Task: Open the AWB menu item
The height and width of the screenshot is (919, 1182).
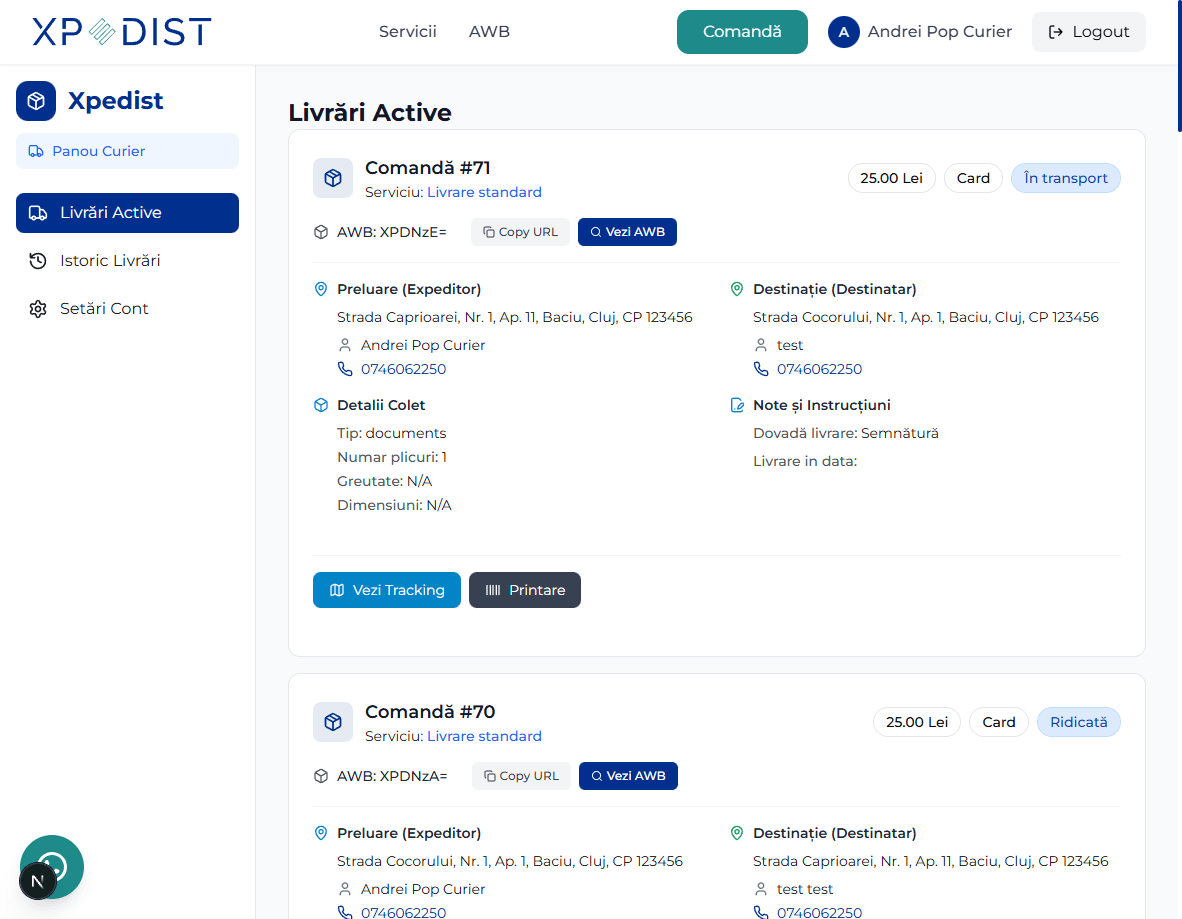Action: pyautogui.click(x=489, y=32)
